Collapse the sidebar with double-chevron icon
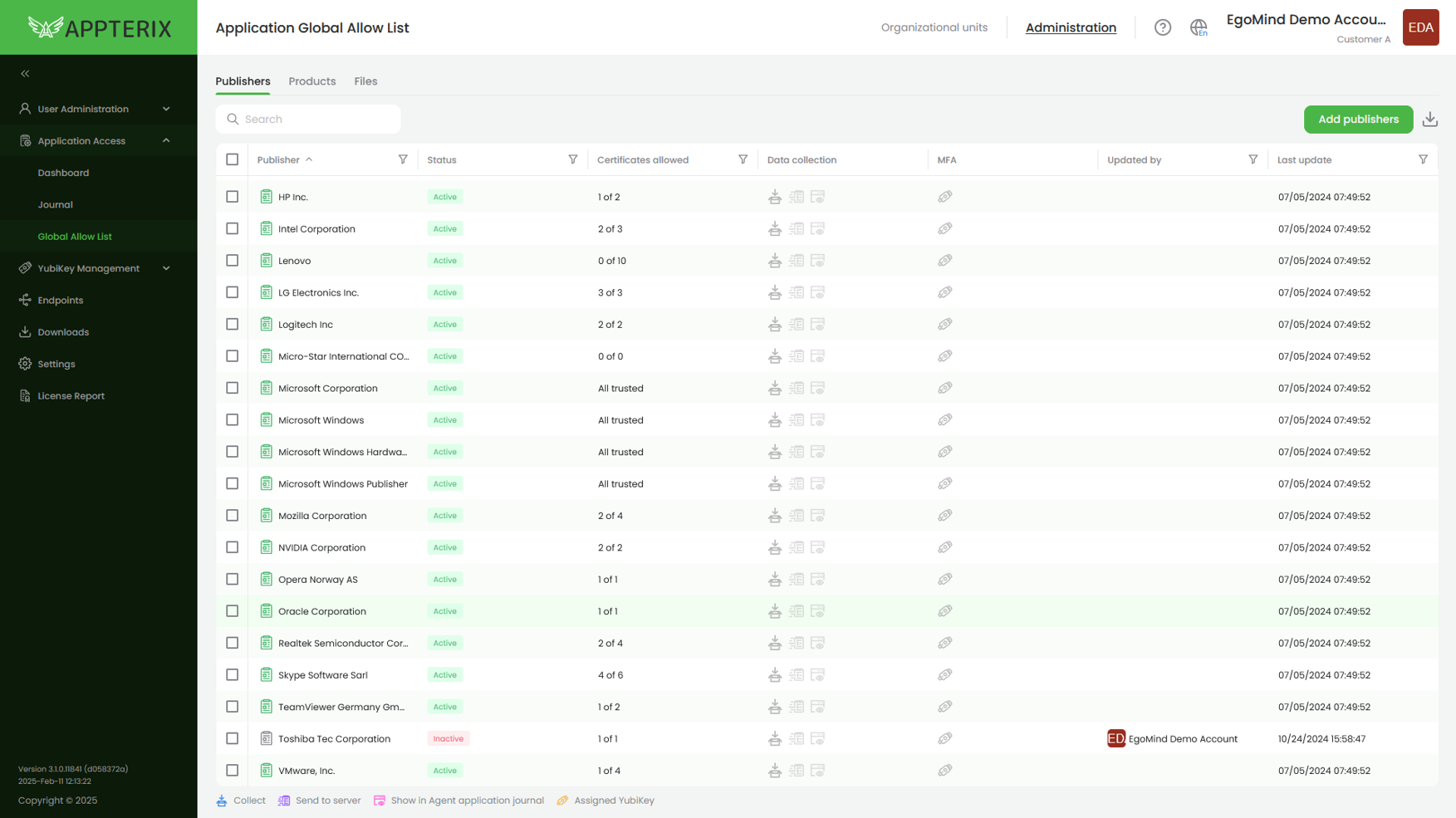 [25, 74]
